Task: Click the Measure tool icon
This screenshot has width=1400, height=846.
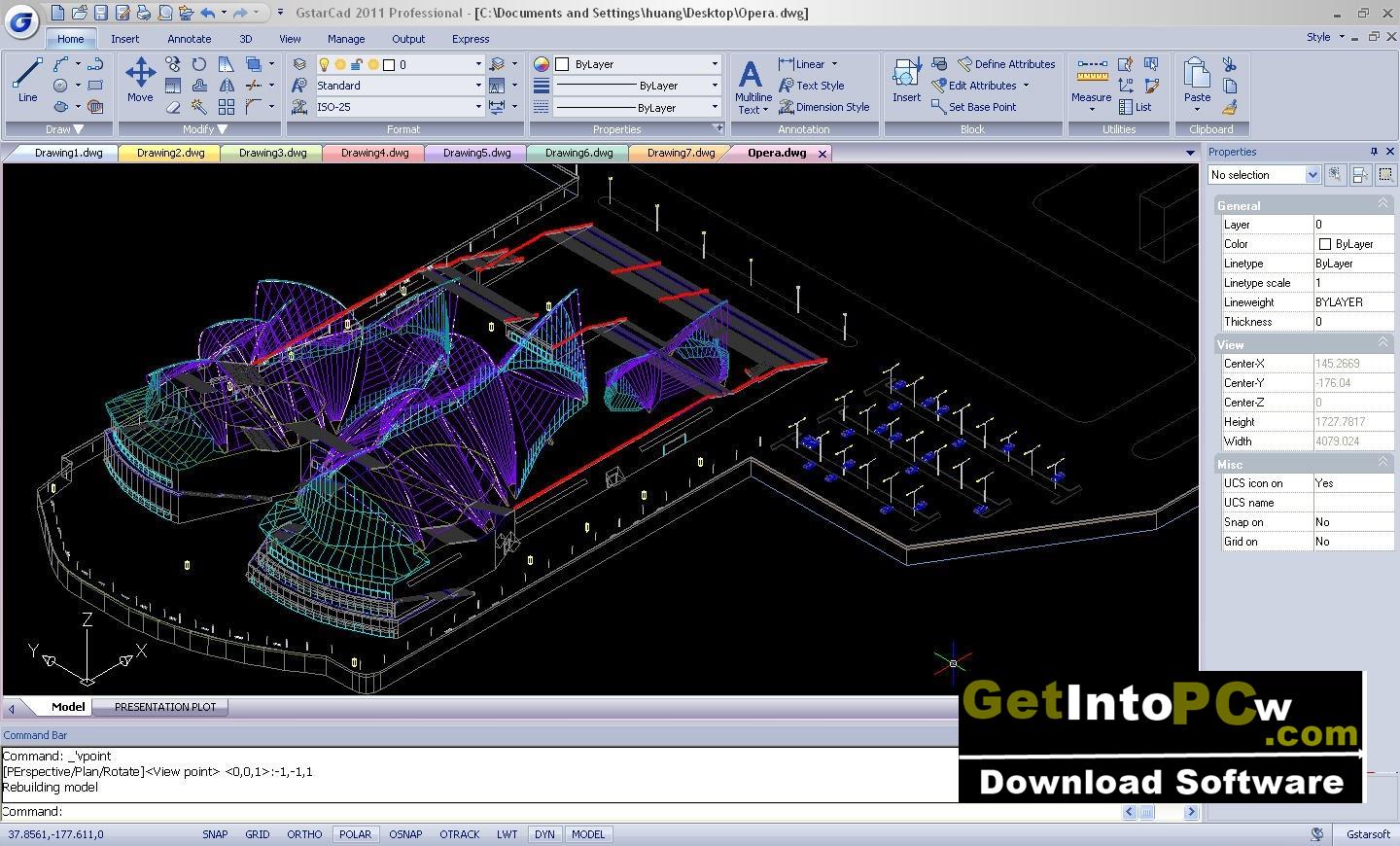Action: (1091, 80)
